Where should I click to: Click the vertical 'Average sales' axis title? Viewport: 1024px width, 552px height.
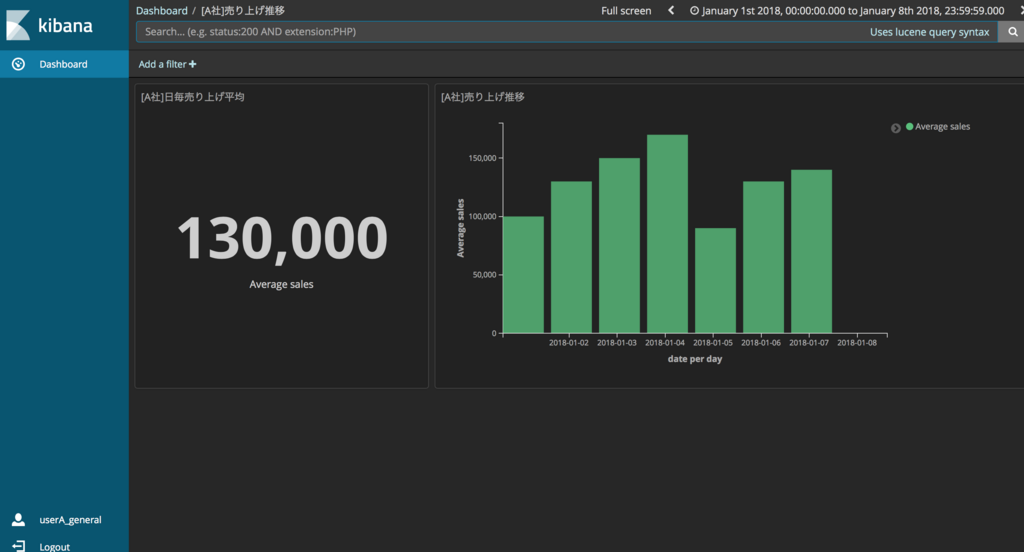[460, 228]
